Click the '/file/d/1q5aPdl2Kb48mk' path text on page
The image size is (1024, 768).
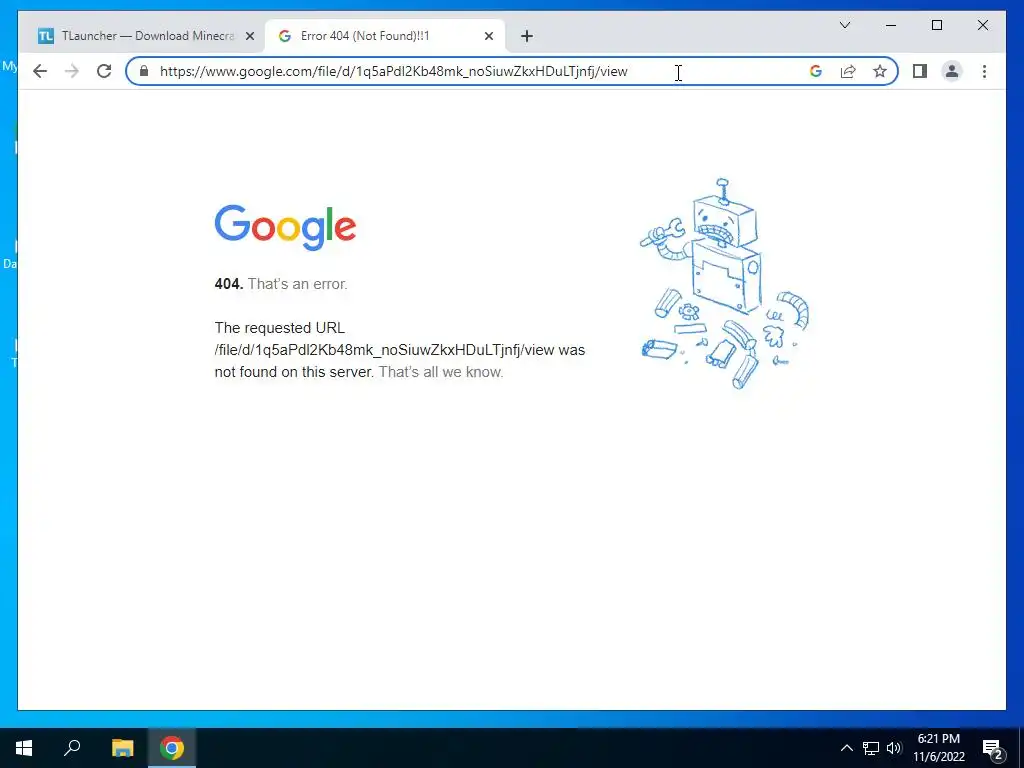[385, 350]
